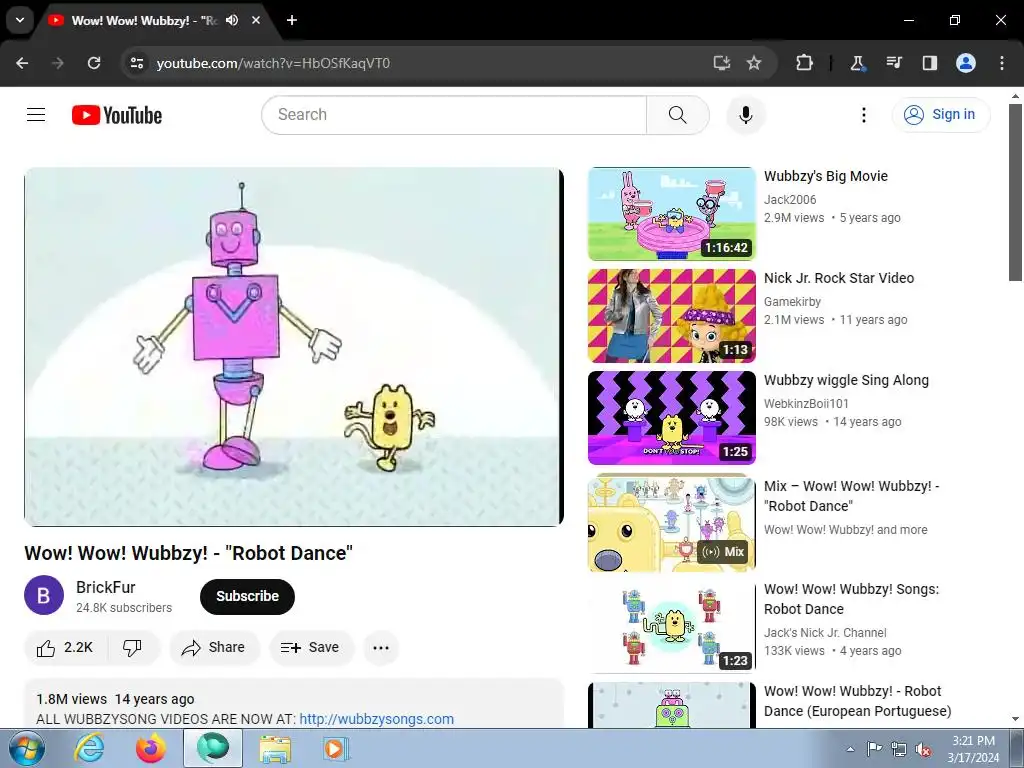
Task: Show hidden tray icons arrow
Action: point(850,748)
